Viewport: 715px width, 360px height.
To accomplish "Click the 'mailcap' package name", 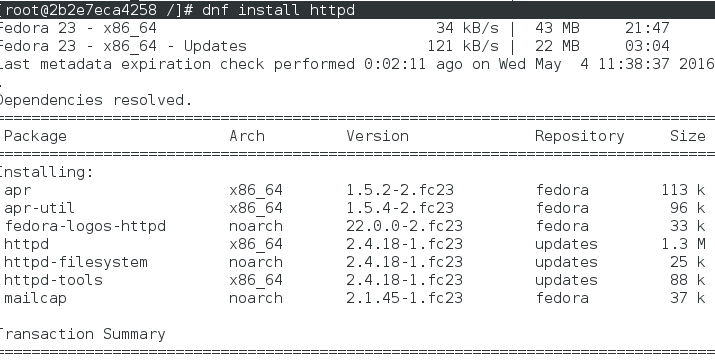I will point(35,298).
